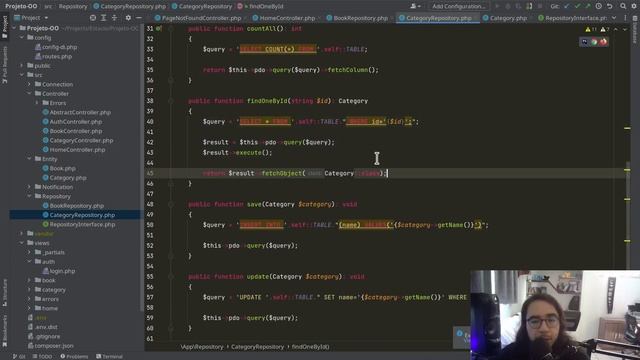Viewport: 640px width, 360px height.
Task: Collapse the config folder
Action: (22, 38)
